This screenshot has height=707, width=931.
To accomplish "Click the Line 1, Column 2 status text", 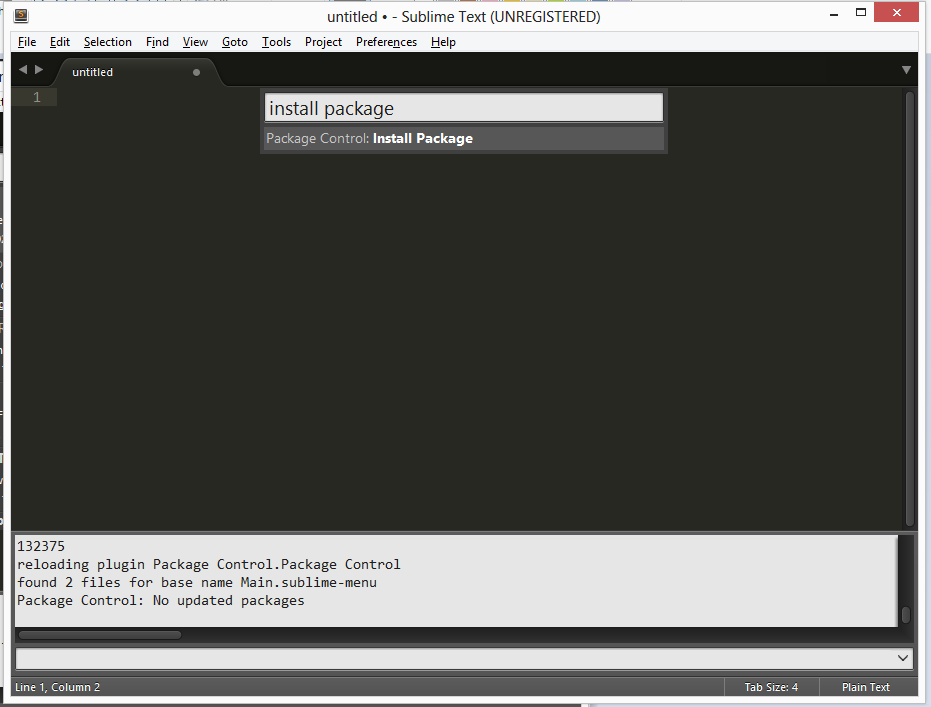I will click(x=58, y=687).
